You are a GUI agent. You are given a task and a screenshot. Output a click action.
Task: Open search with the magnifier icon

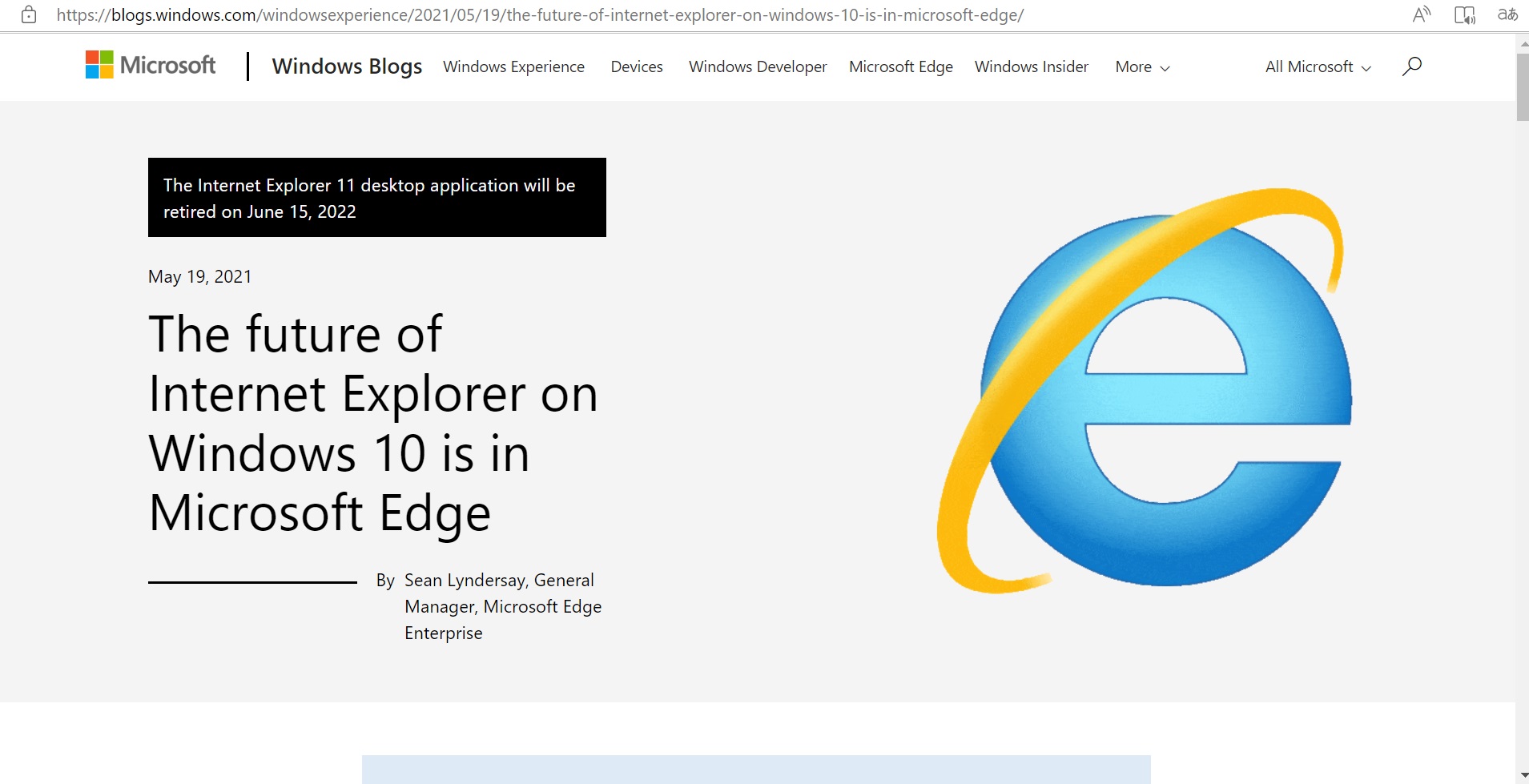(x=1411, y=66)
